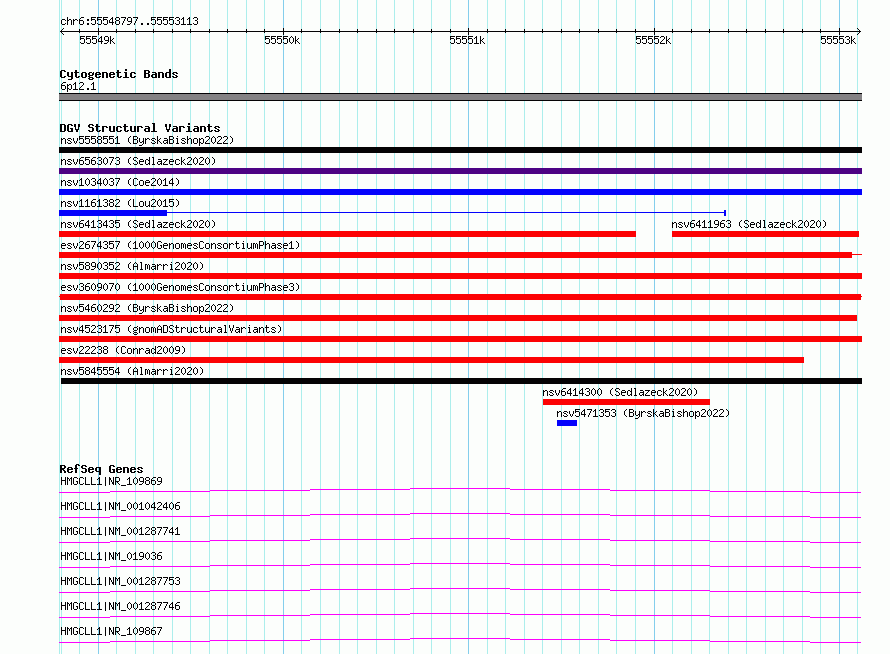Select the nsv4523175 (gnomADStructuralVariants) label
Viewport: 890px width, 654px height.
pyautogui.click(x=171, y=329)
